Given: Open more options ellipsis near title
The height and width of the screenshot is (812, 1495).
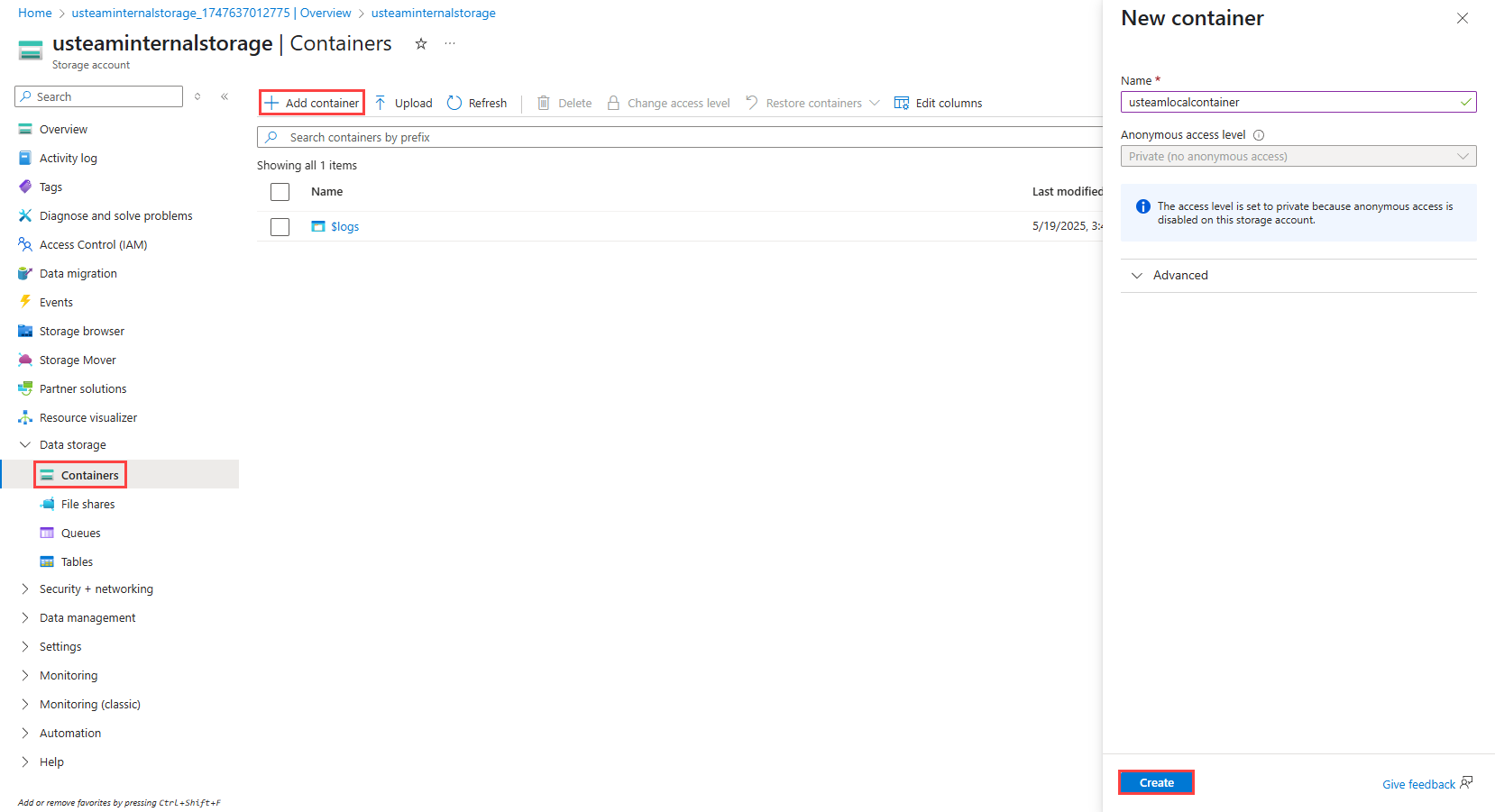Looking at the screenshot, I should point(450,43).
